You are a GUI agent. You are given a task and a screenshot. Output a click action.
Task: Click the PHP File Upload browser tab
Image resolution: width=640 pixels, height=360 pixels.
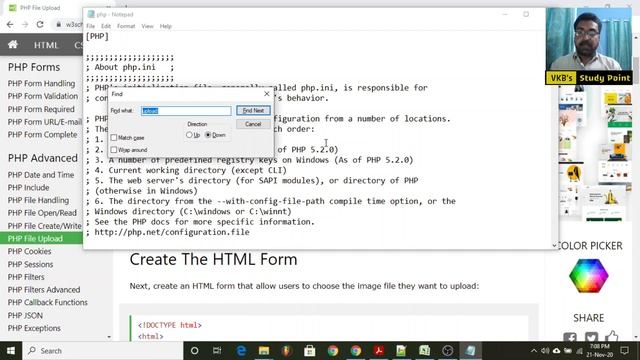coord(40,8)
